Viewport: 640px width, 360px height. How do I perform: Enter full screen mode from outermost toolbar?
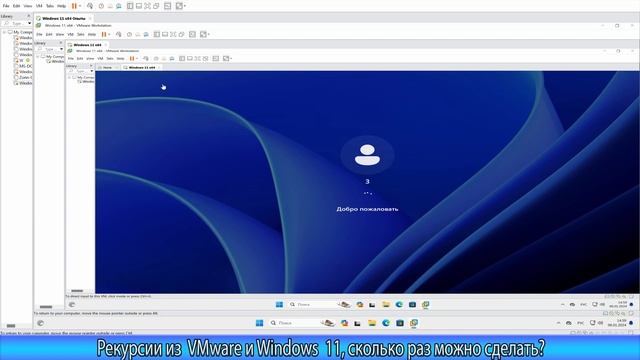click(x=147, y=6)
